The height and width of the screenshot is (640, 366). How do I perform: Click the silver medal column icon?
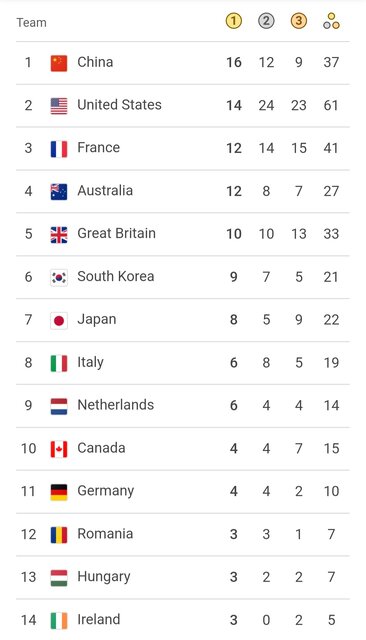[266, 21]
